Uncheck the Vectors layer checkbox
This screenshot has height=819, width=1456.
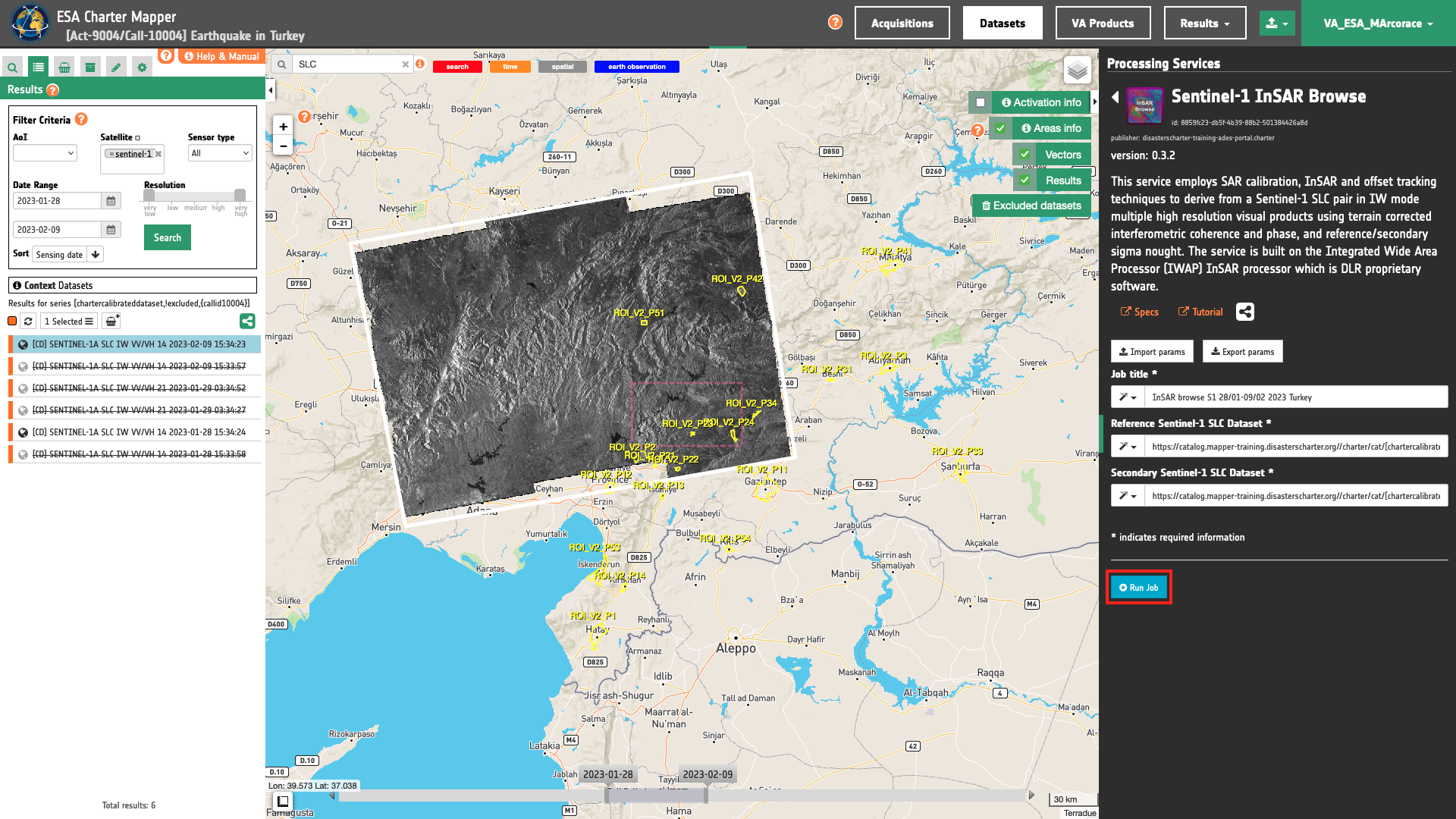coord(1025,155)
